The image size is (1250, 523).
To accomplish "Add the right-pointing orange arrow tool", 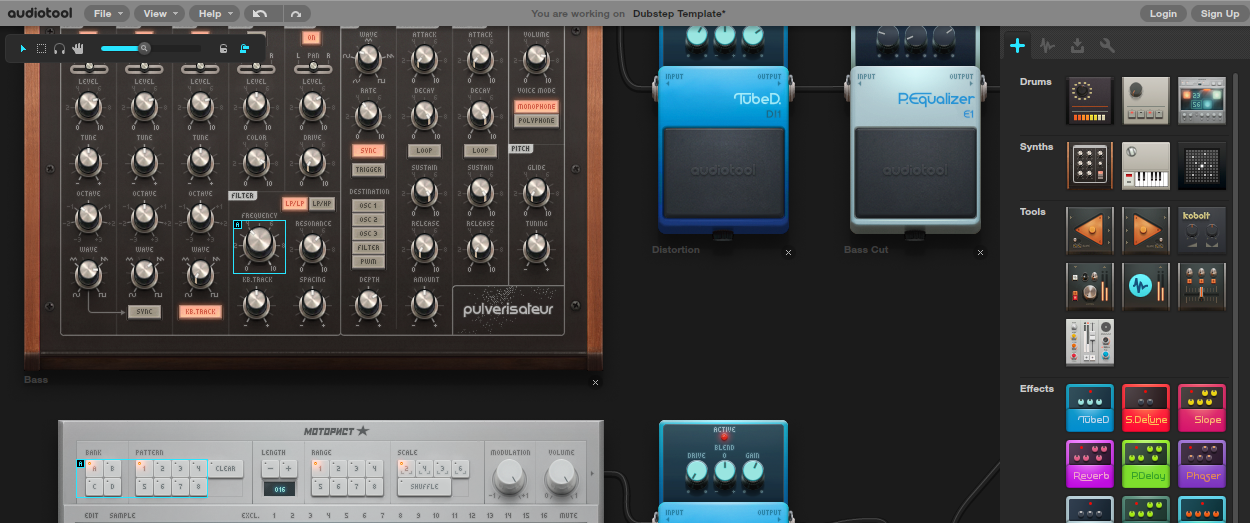I will pos(1146,231).
